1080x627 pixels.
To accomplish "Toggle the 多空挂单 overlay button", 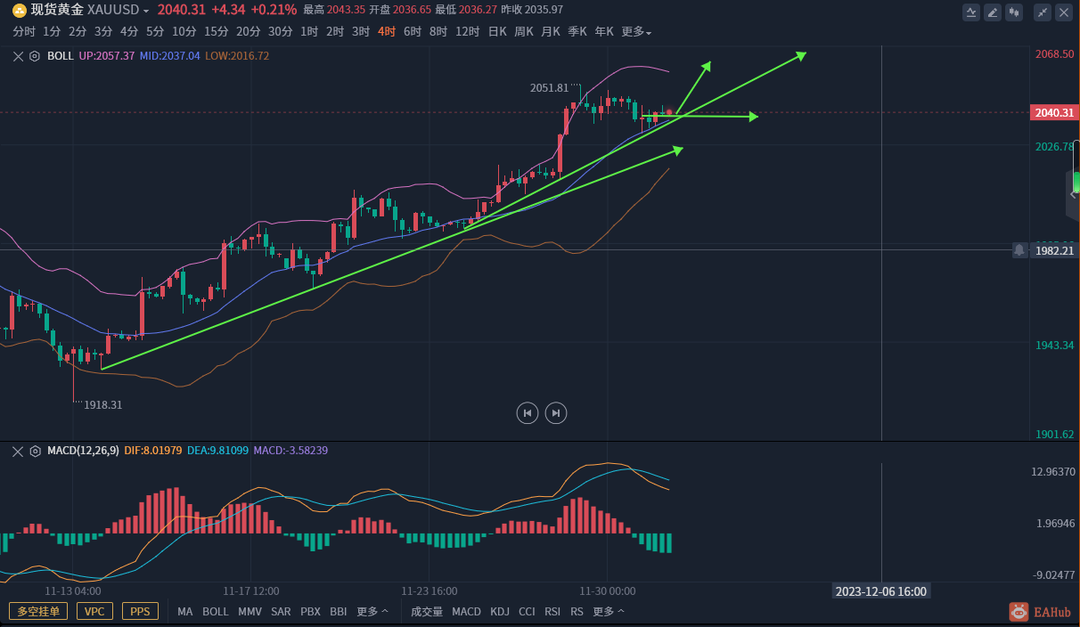I will coord(38,611).
